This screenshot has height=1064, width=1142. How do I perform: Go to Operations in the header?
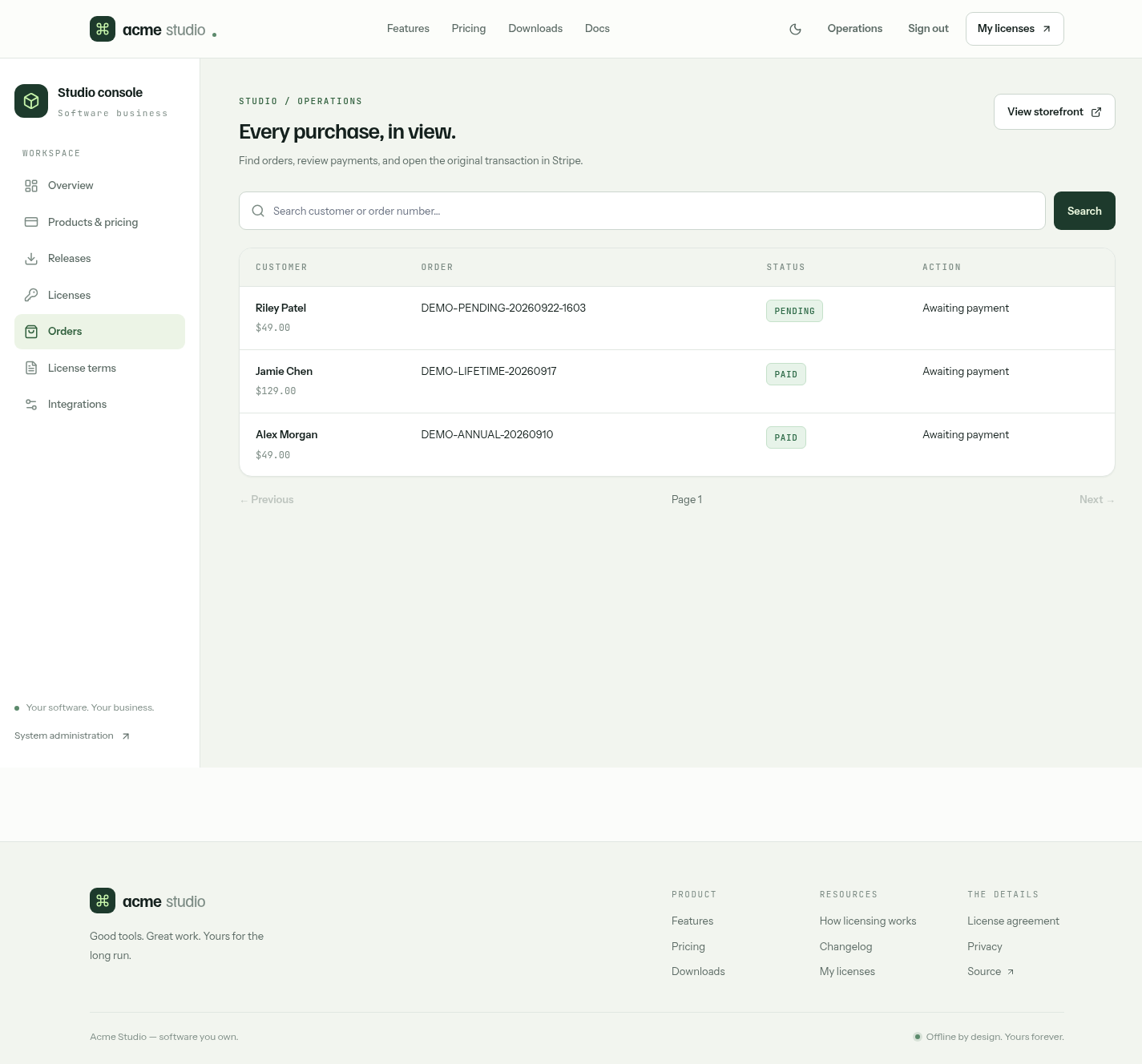click(855, 29)
